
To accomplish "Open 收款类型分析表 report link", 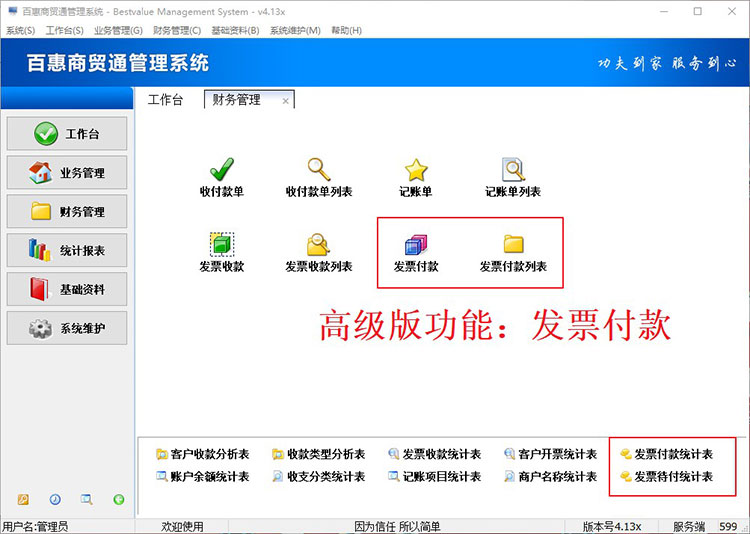I will 319,454.
